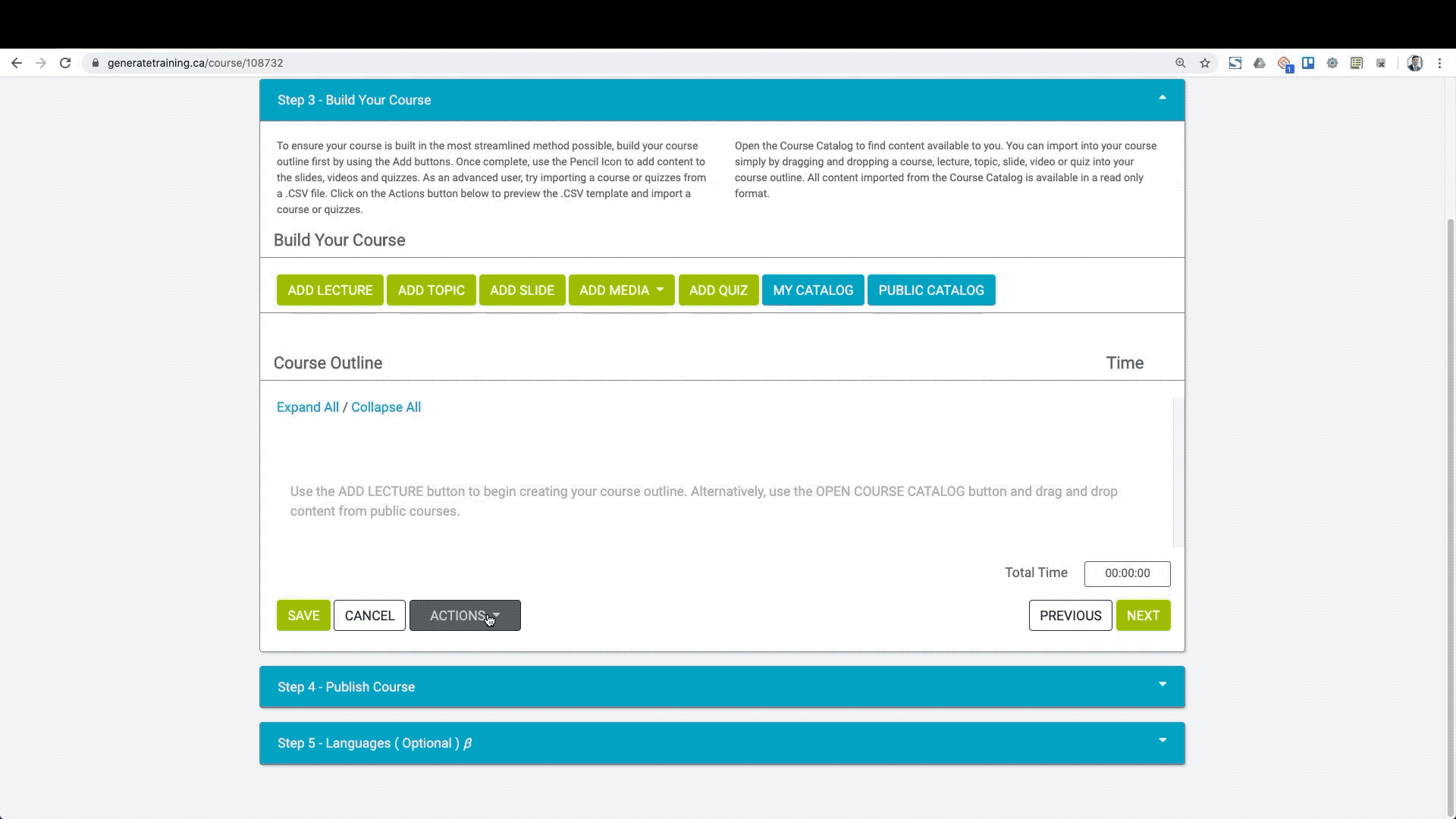Save the course with SAVE button
The height and width of the screenshot is (819, 1456).
click(x=303, y=616)
